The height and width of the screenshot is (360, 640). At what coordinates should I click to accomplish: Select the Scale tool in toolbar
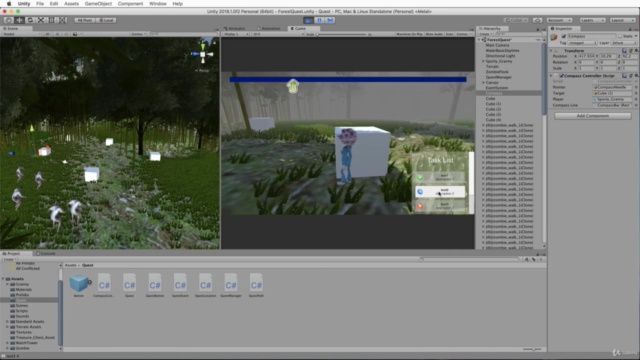tap(41, 20)
